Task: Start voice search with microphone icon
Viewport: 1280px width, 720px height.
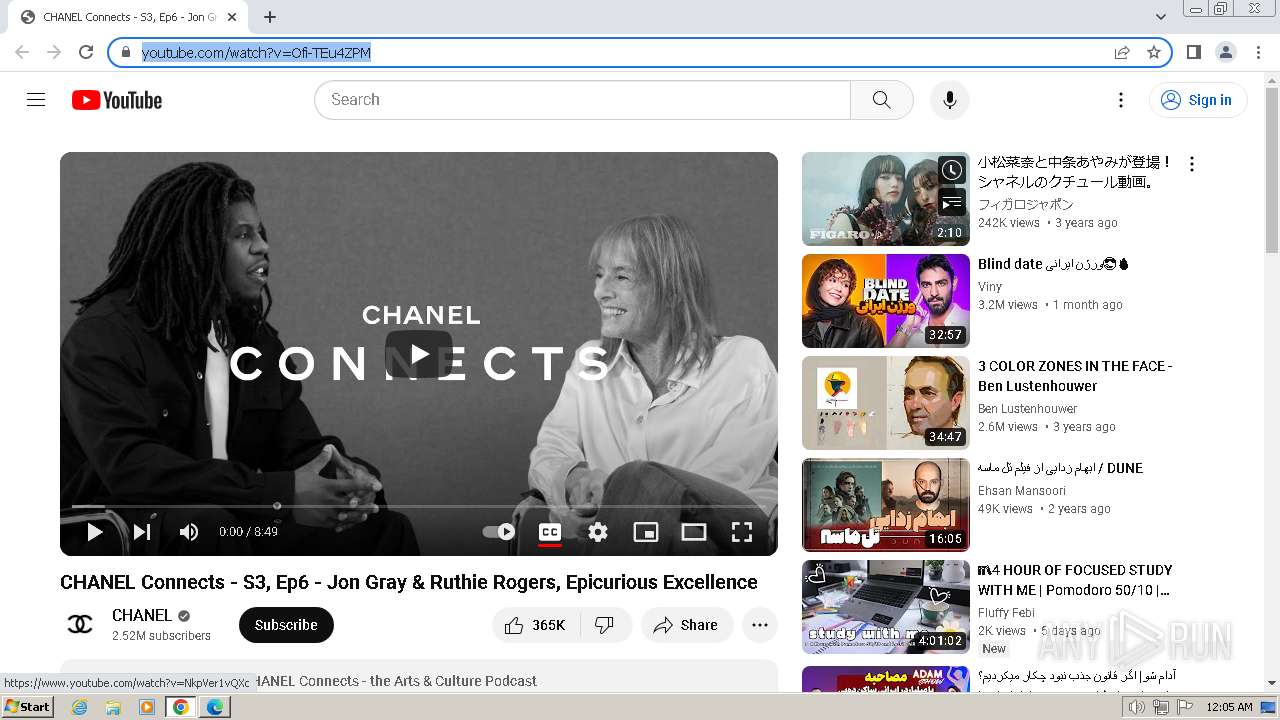Action: coord(950,100)
